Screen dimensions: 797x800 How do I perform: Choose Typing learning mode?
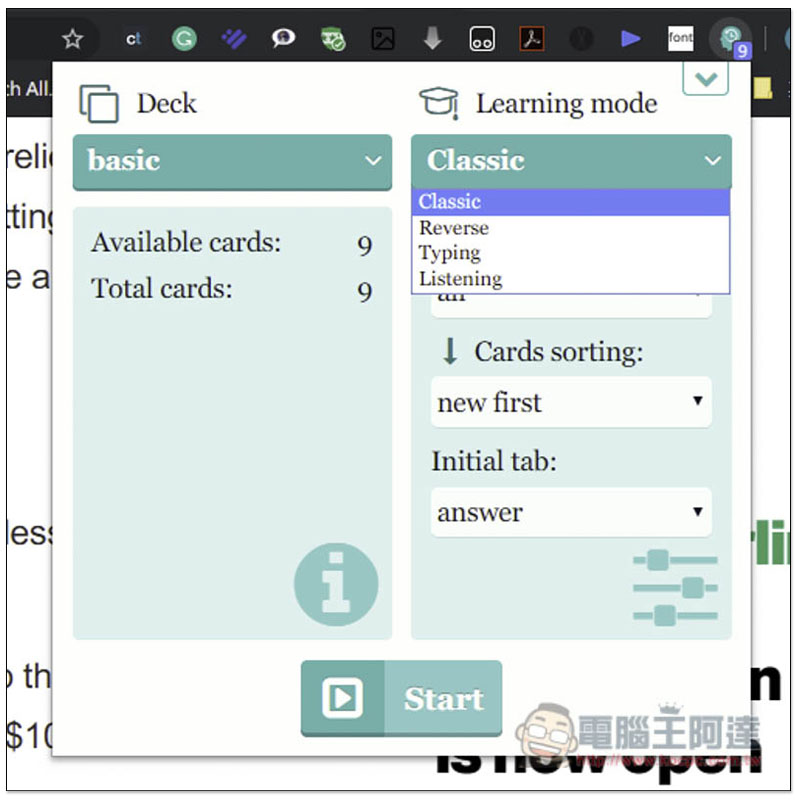point(571,253)
